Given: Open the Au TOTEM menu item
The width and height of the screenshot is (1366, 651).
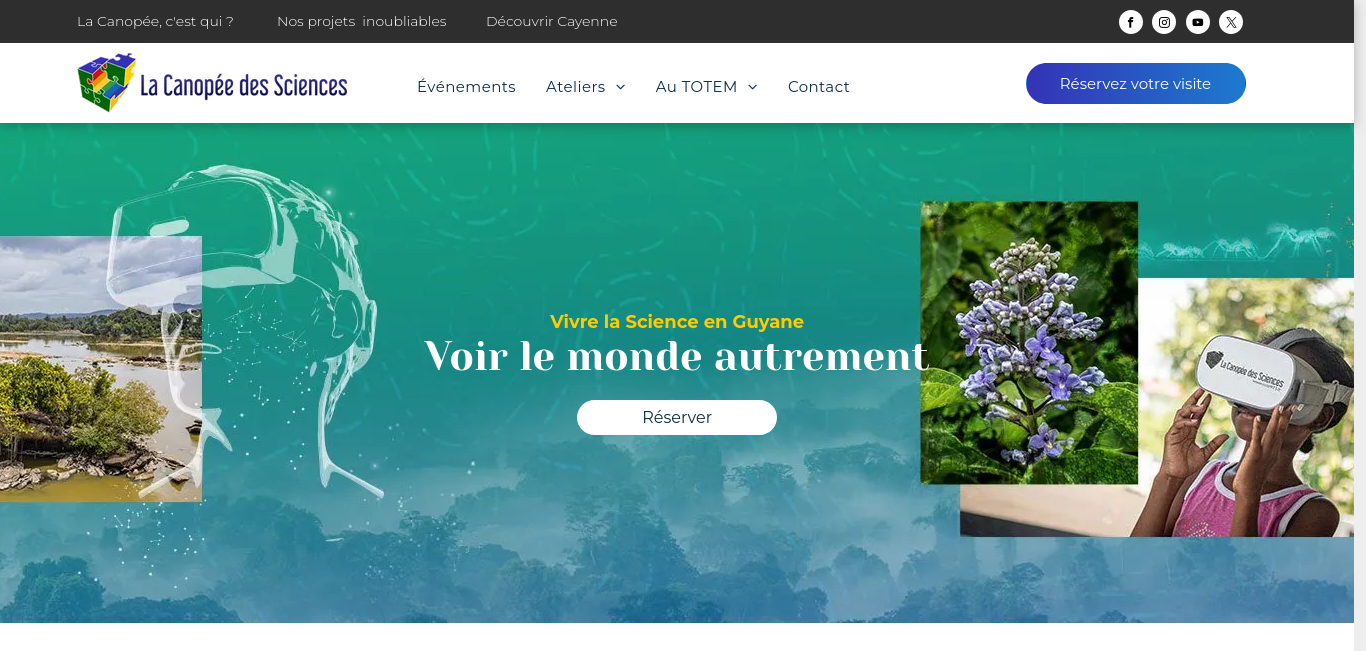Looking at the screenshot, I should [697, 87].
